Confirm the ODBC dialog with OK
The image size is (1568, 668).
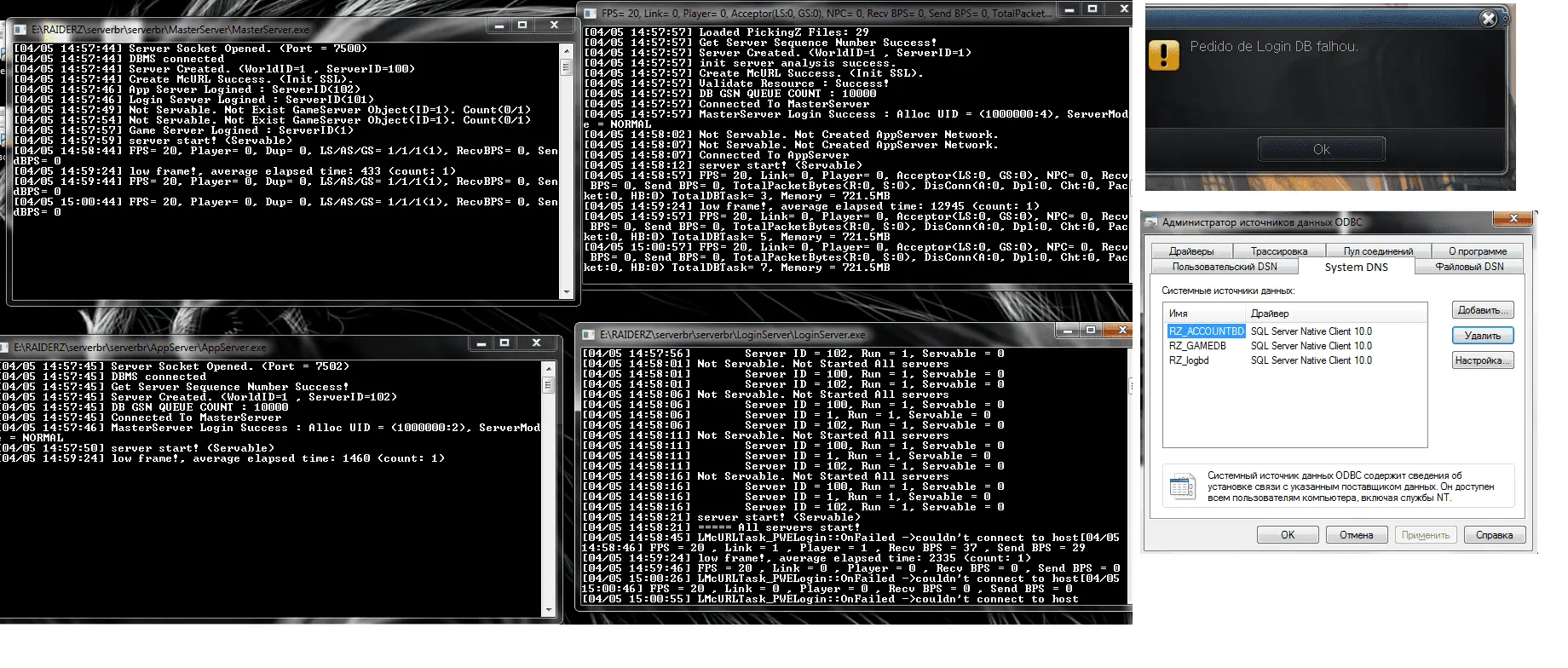[x=1288, y=535]
